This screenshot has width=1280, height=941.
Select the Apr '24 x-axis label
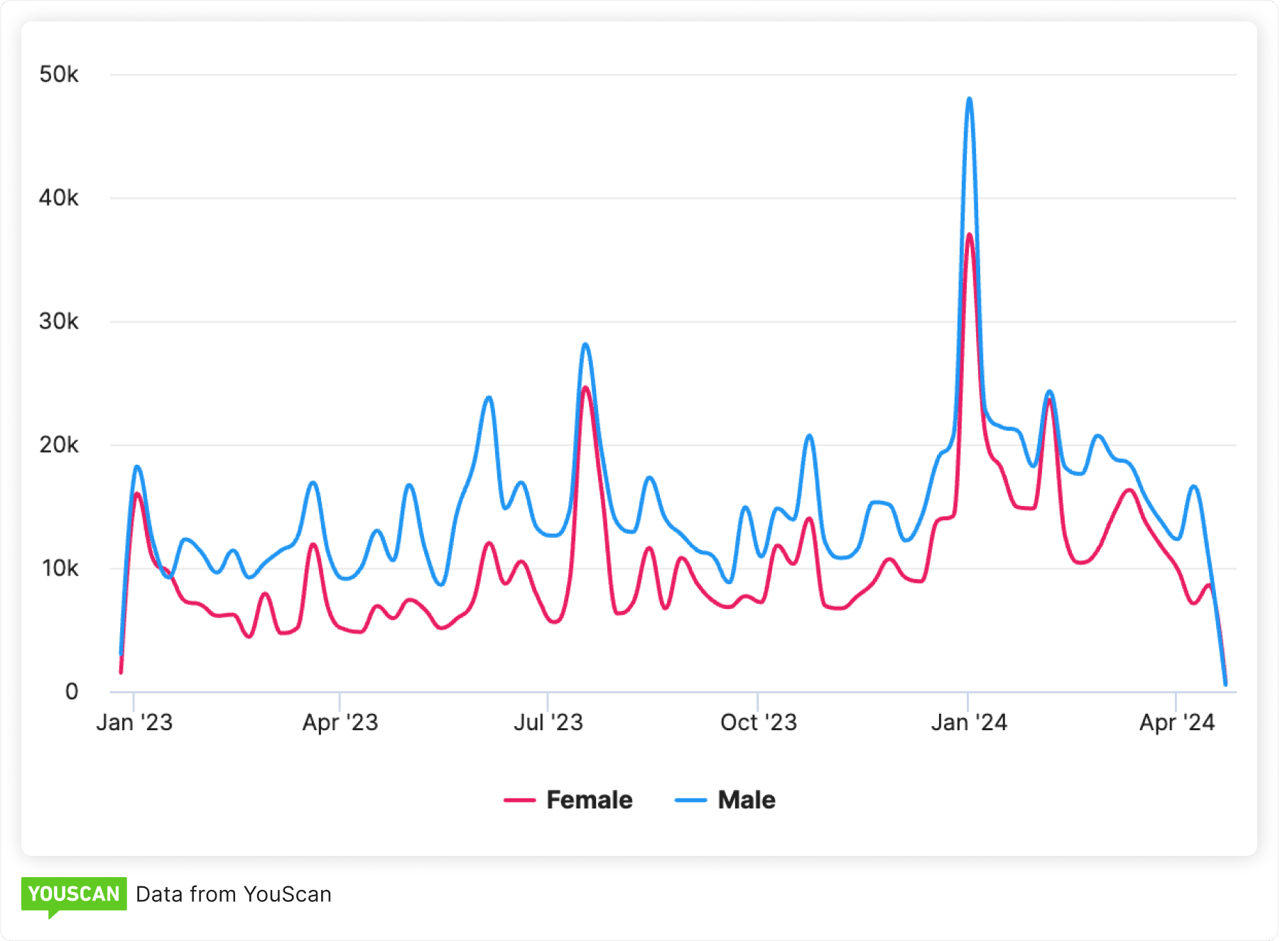1176,723
